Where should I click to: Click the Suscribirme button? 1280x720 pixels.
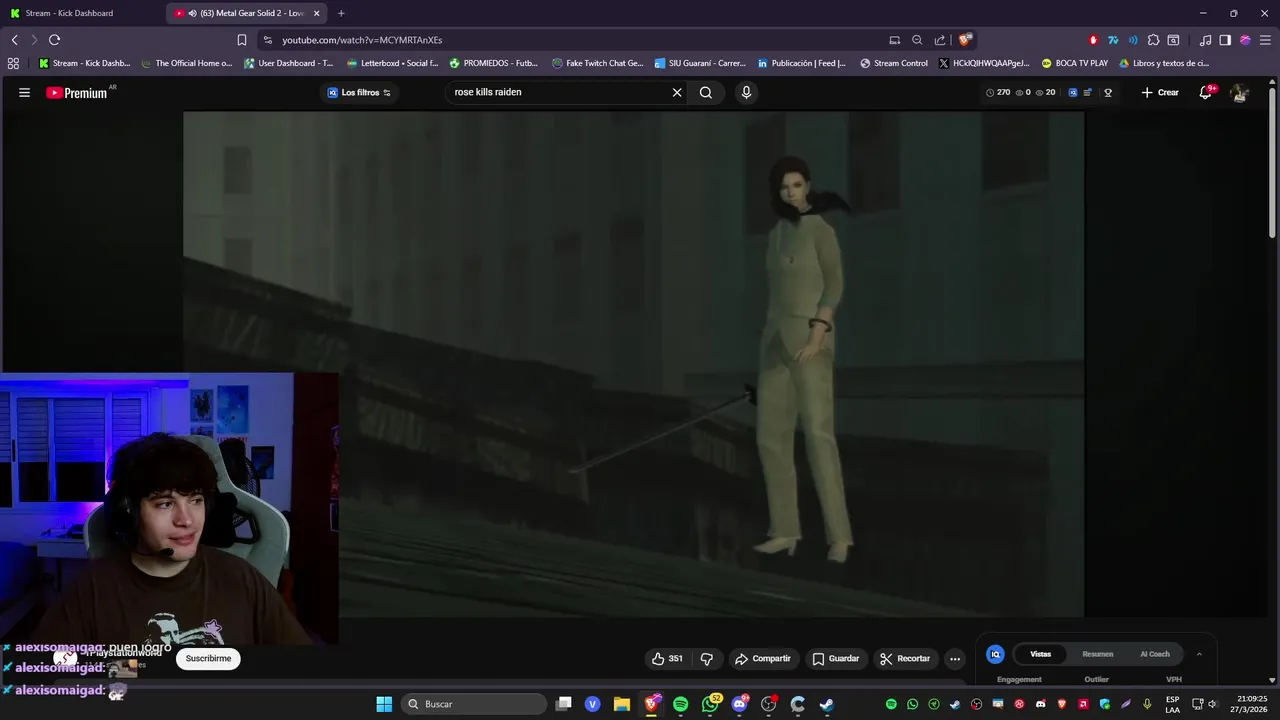pos(208,658)
